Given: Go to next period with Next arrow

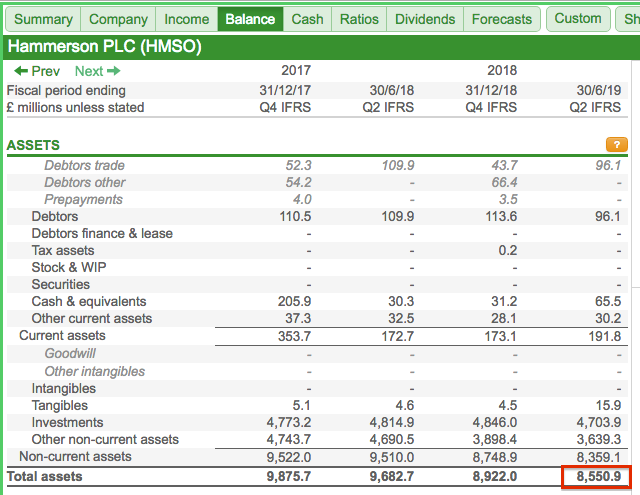Looking at the screenshot, I should point(98,71).
